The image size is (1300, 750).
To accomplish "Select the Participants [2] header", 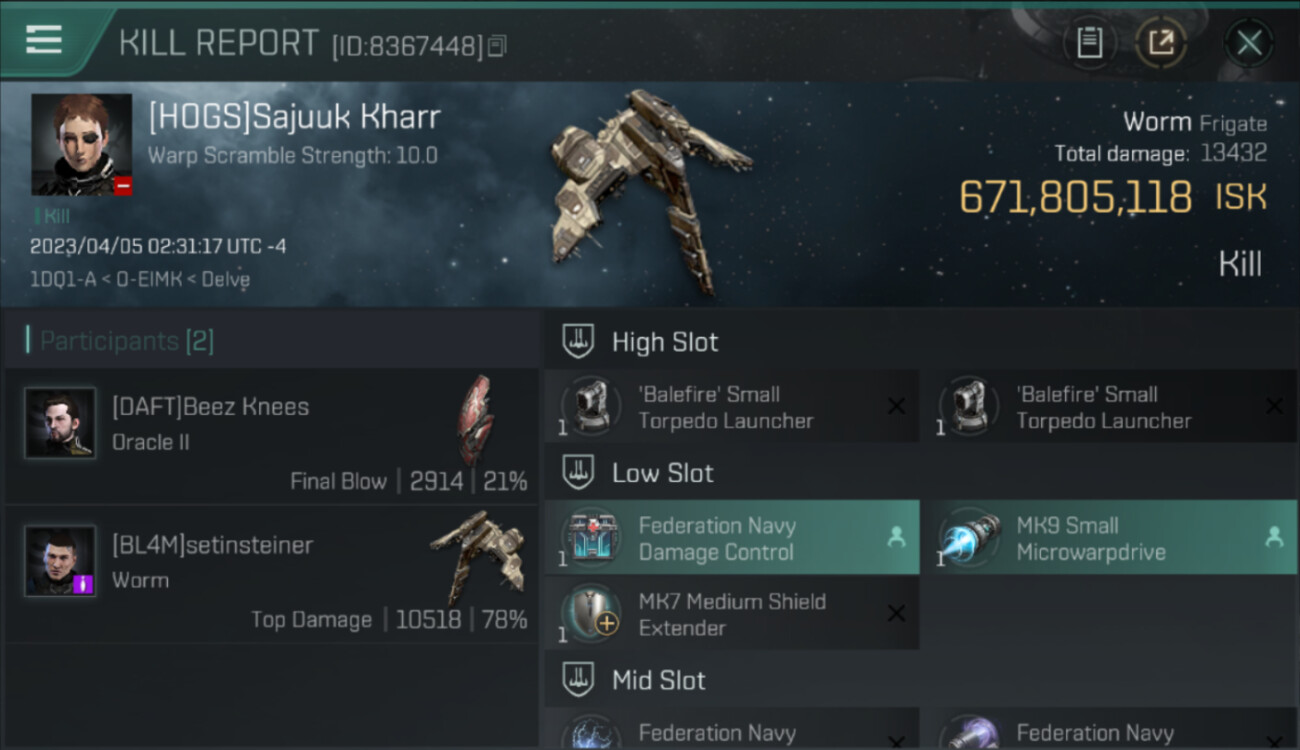I will tap(127, 341).
